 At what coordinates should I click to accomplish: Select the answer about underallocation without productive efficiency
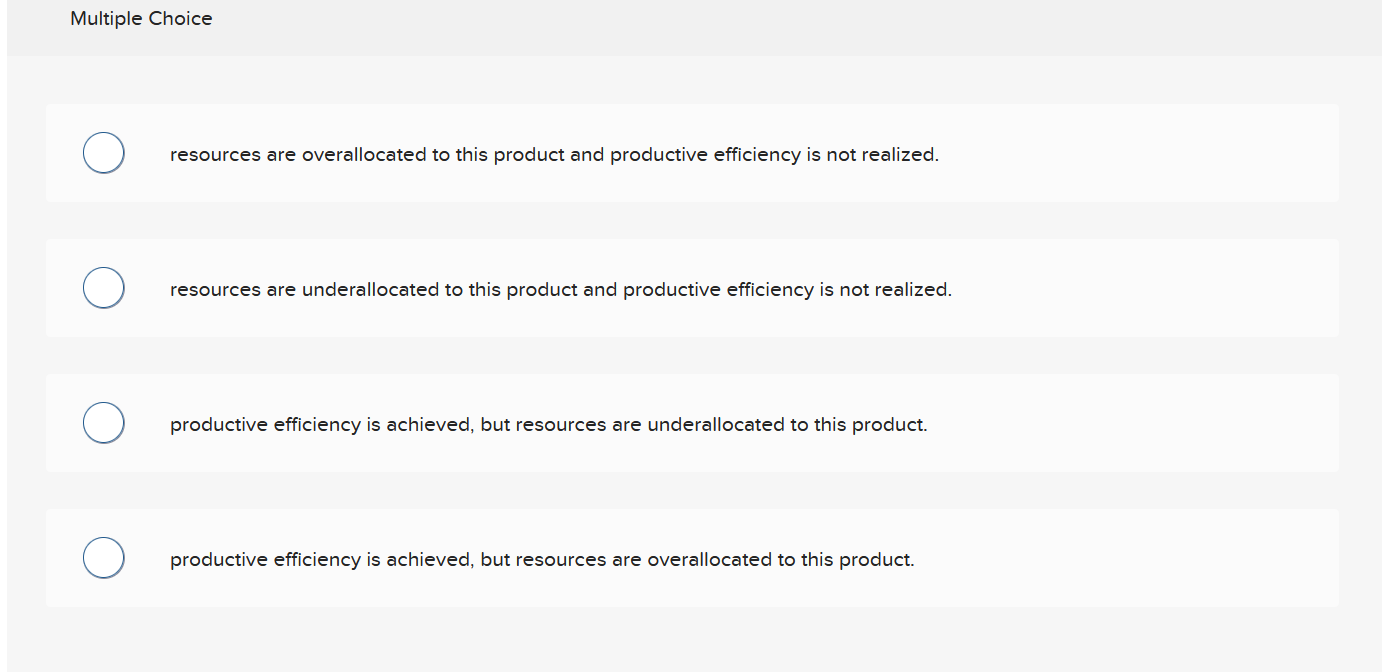pos(561,289)
